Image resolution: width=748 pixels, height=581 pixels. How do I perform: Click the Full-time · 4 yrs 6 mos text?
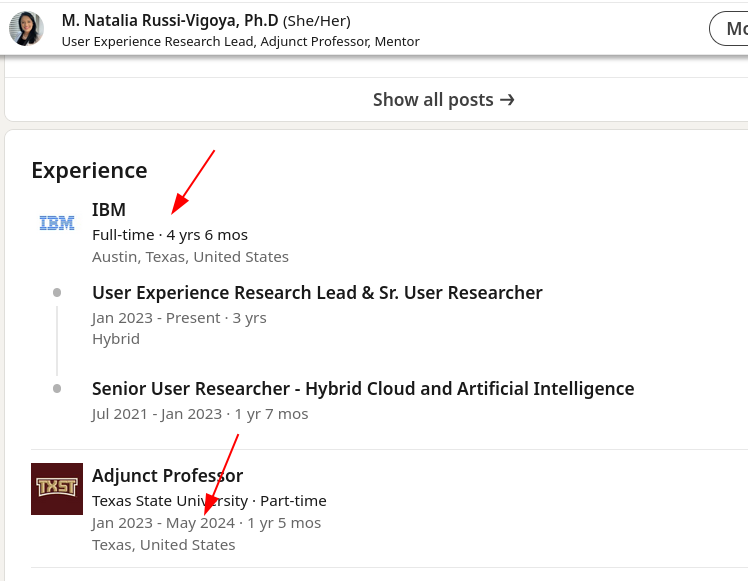point(170,235)
